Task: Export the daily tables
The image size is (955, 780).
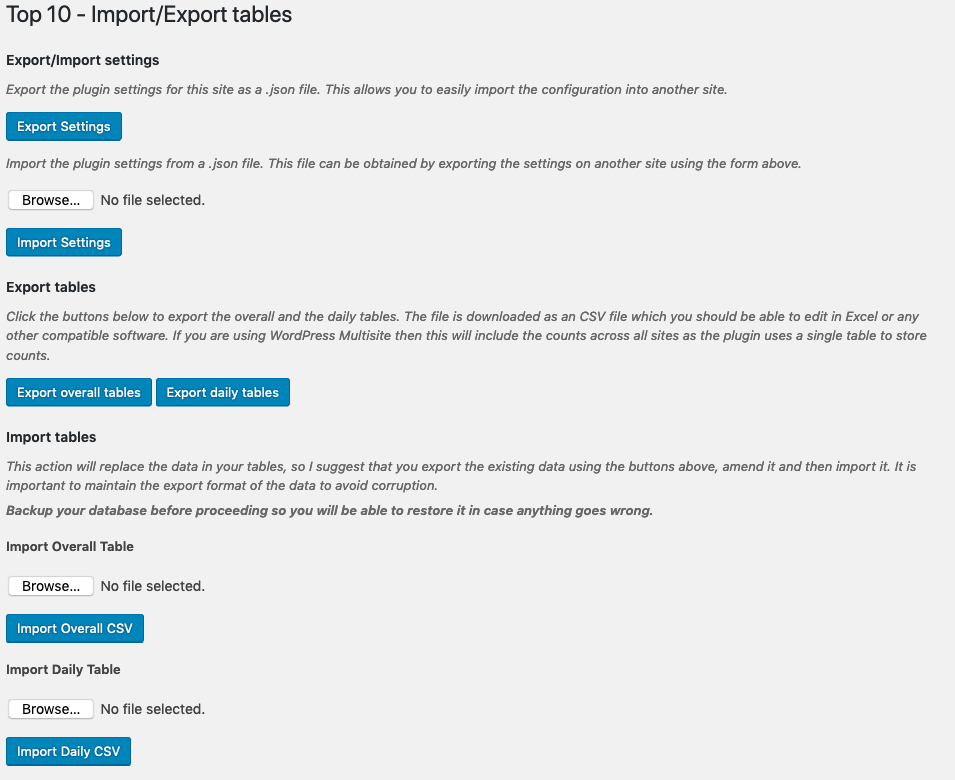Action: coord(223,392)
